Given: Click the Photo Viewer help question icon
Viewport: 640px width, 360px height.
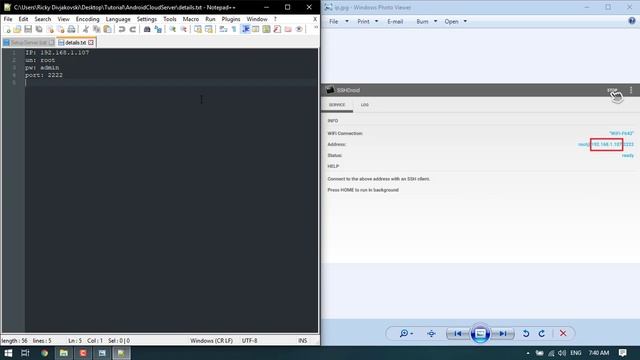Looking at the screenshot, I should (632, 21).
